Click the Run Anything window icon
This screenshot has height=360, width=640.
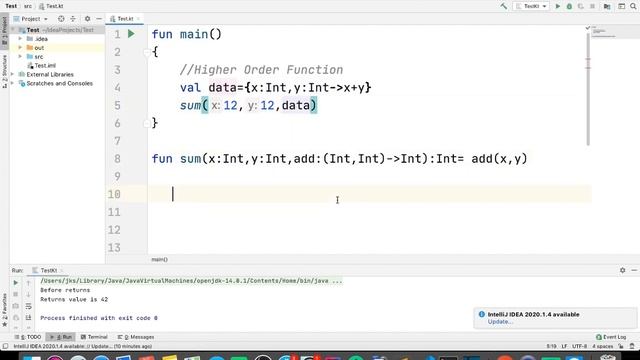(621, 6)
